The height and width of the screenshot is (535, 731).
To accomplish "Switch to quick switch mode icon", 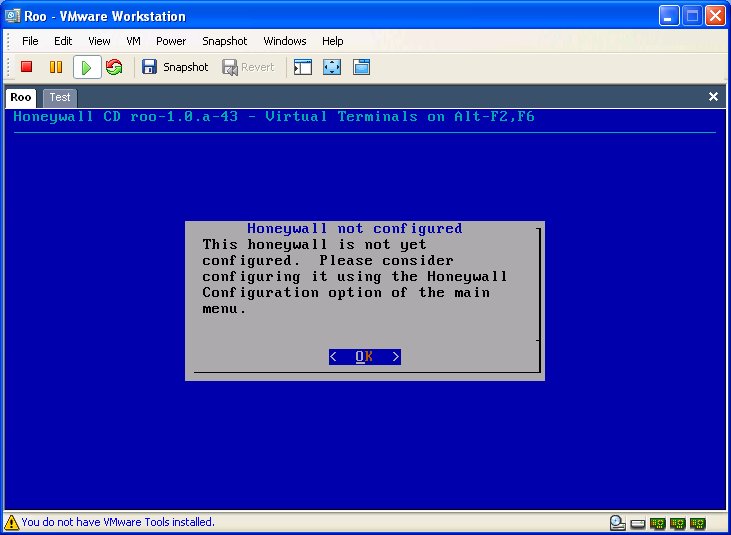I will coord(361,67).
